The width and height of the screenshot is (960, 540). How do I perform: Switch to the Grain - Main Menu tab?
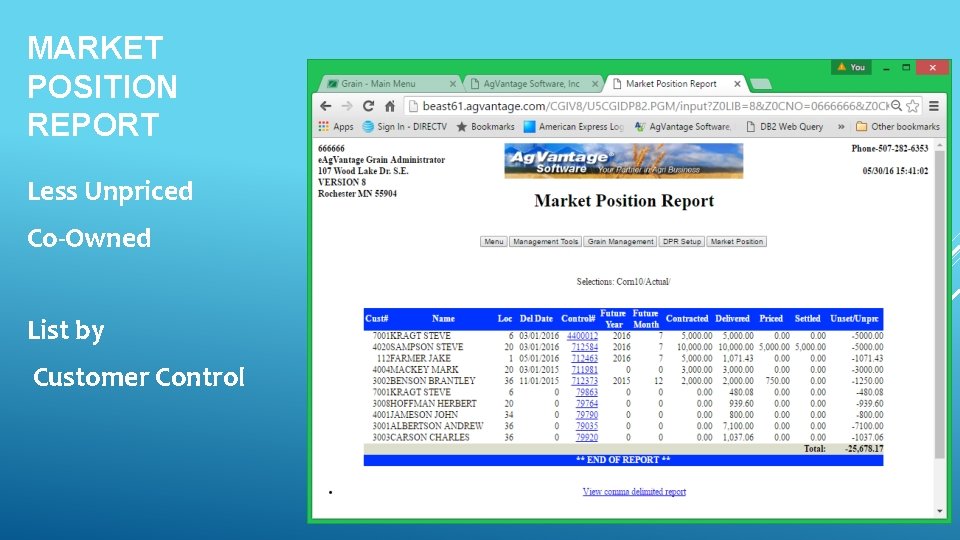pos(386,84)
